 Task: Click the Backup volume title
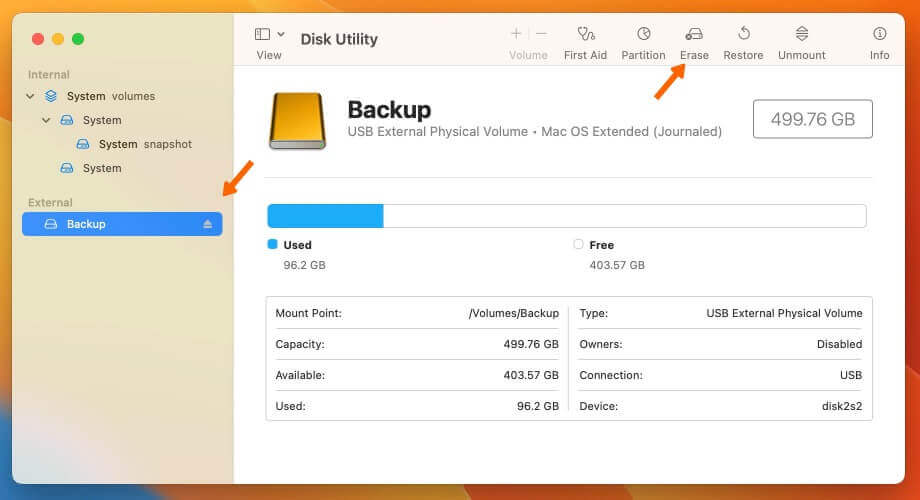[x=389, y=110]
